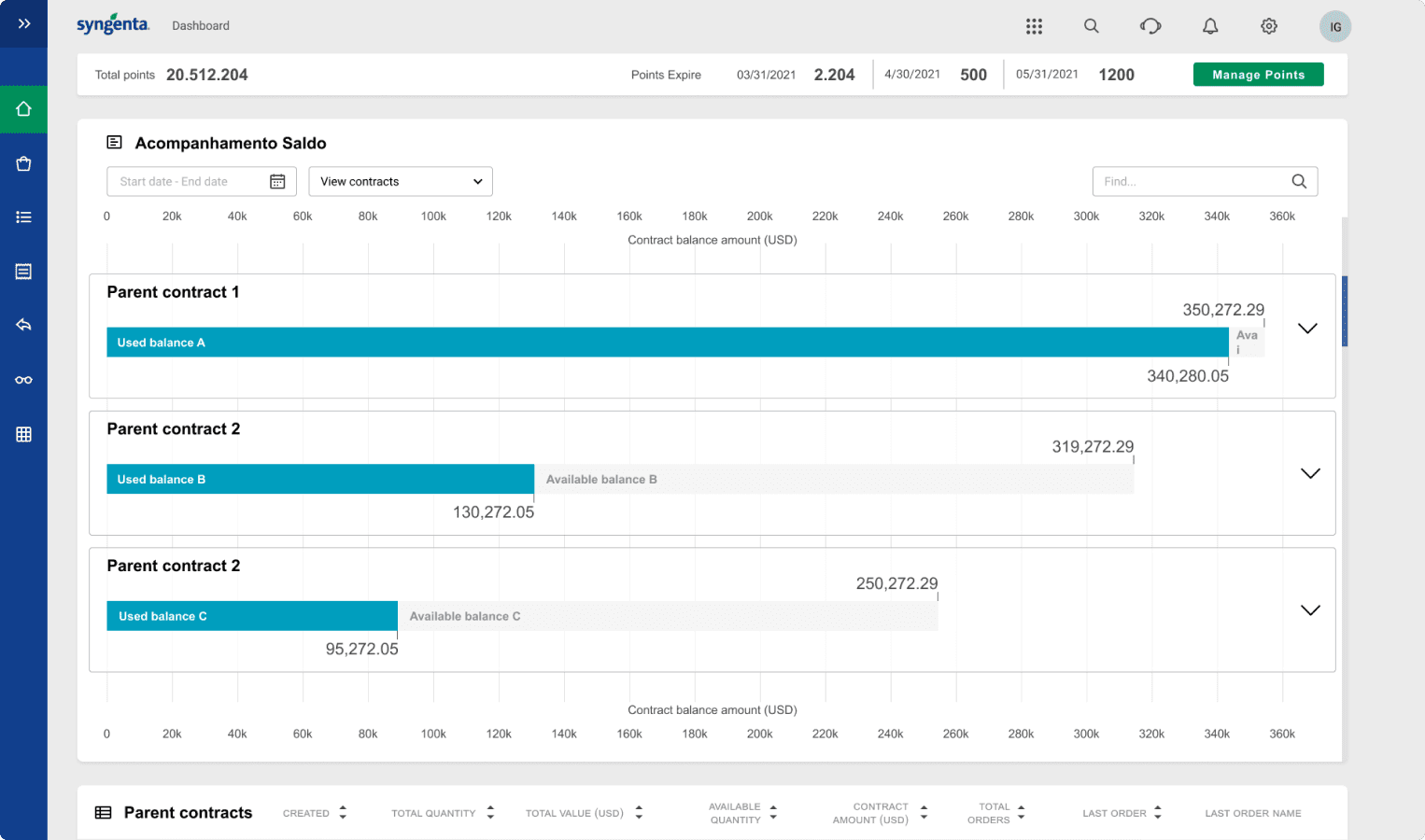
Task: Click the Start date - End date field
Action: point(202,181)
